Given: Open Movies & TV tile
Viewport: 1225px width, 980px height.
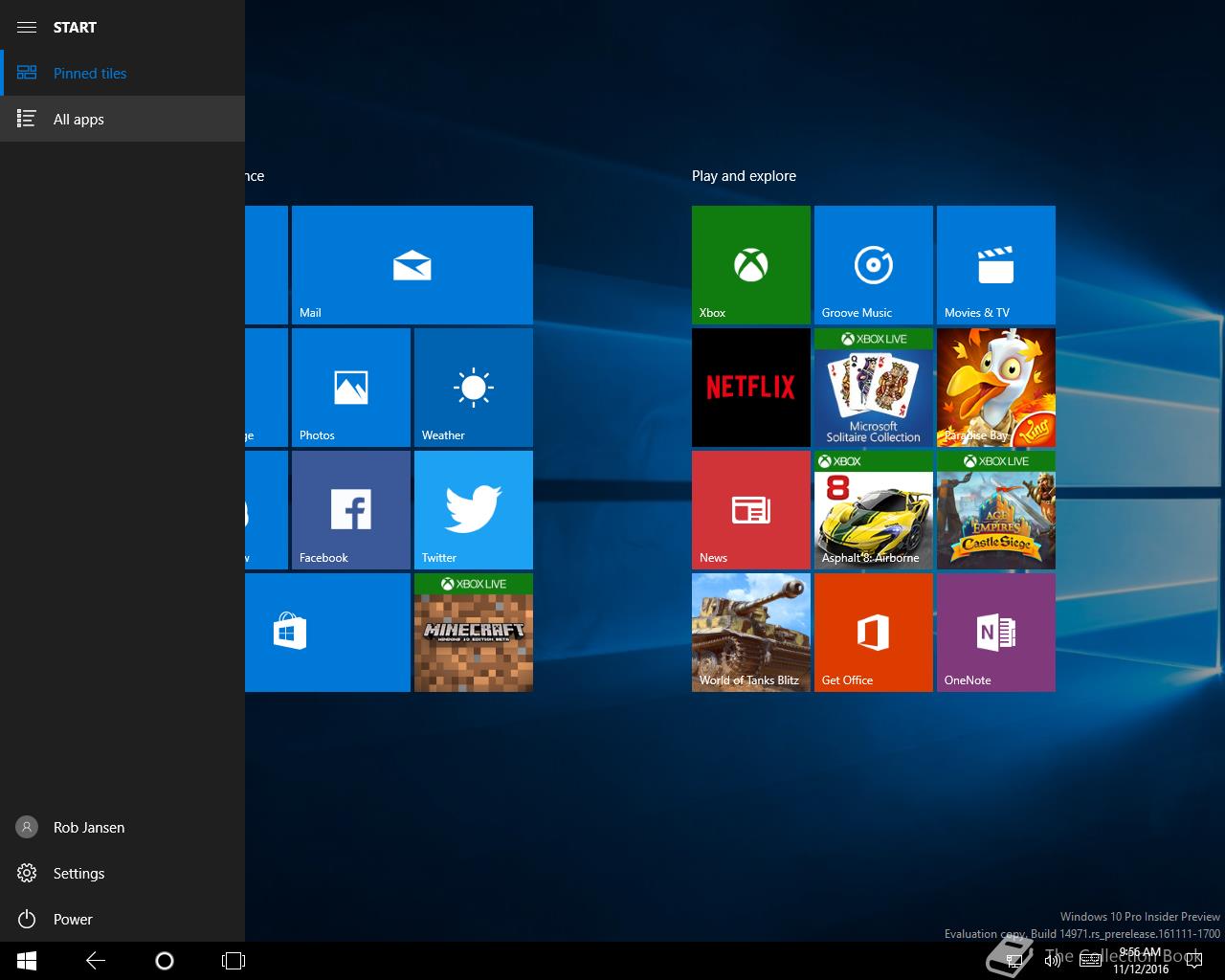Looking at the screenshot, I should 996,265.
